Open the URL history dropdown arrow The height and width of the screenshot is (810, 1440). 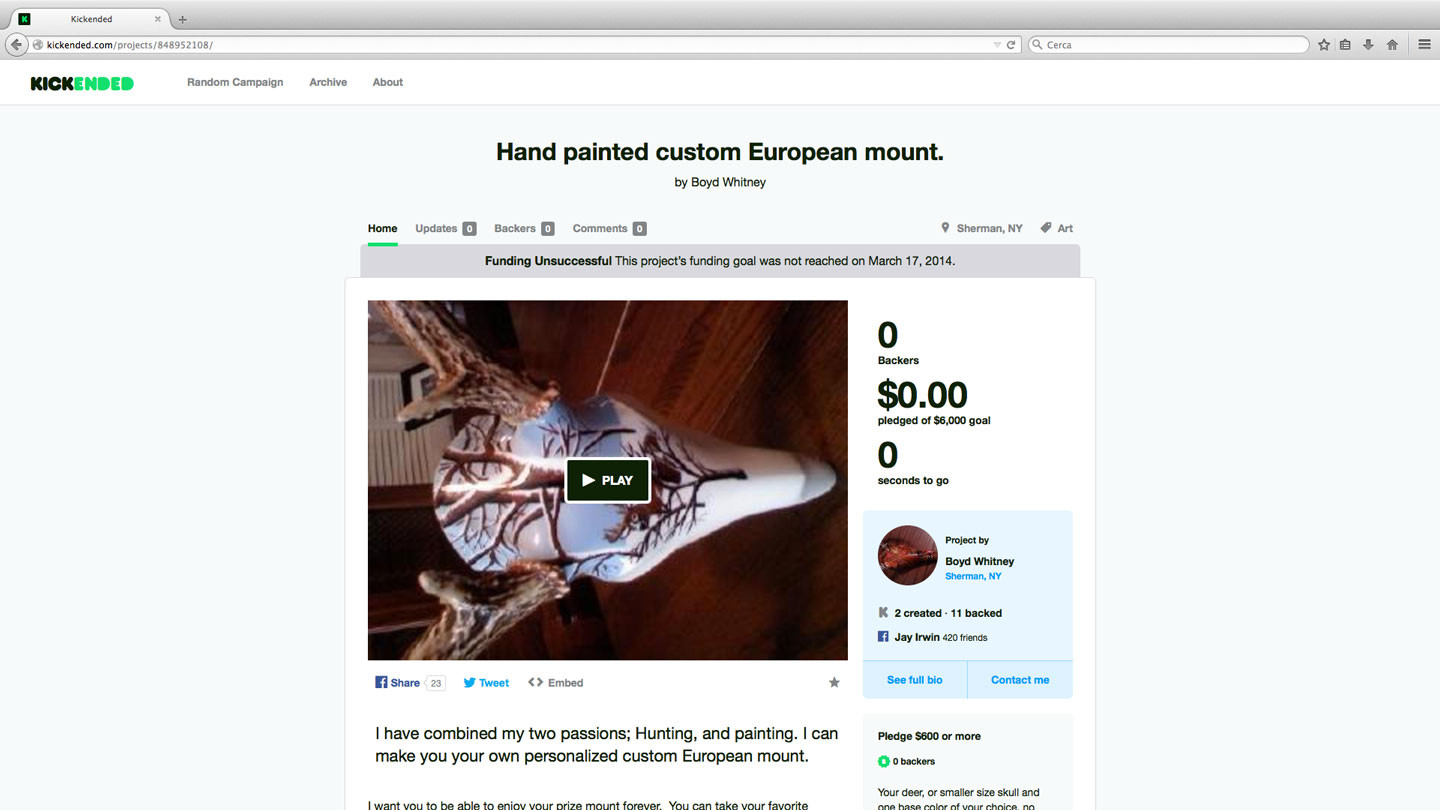[997, 45]
